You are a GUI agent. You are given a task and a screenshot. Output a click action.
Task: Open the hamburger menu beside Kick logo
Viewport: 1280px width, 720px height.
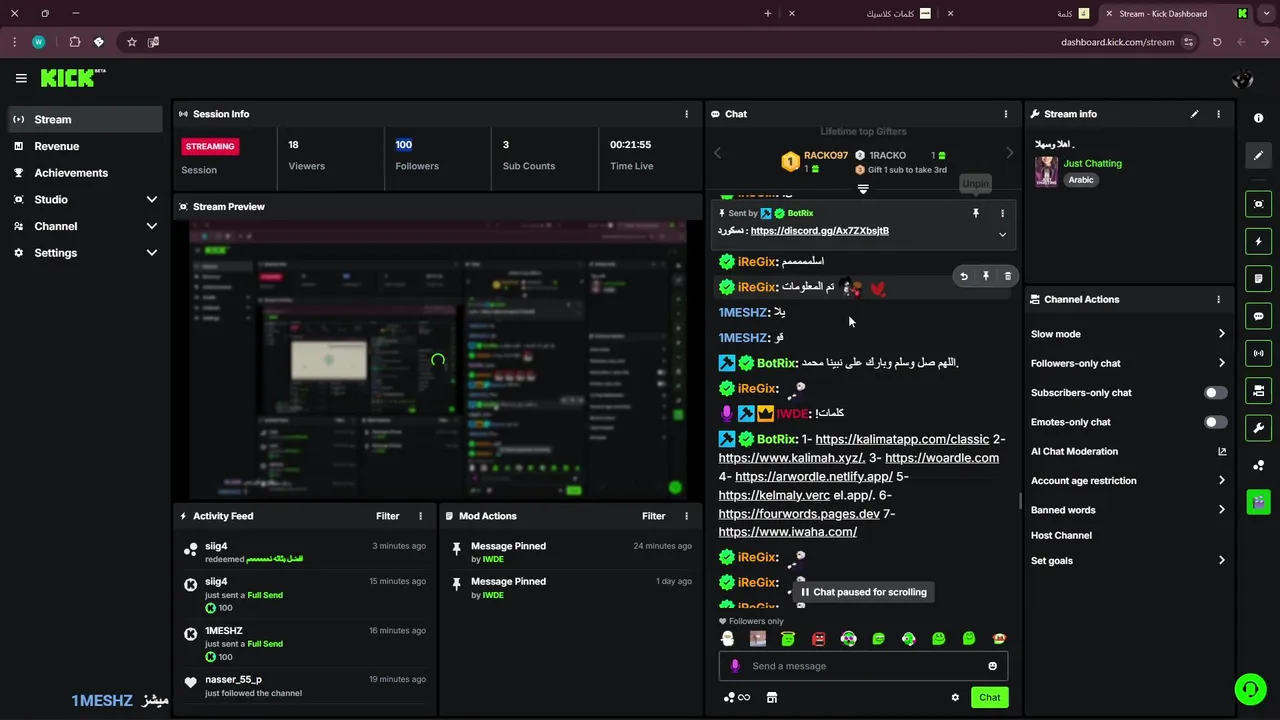pyautogui.click(x=21, y=78)
